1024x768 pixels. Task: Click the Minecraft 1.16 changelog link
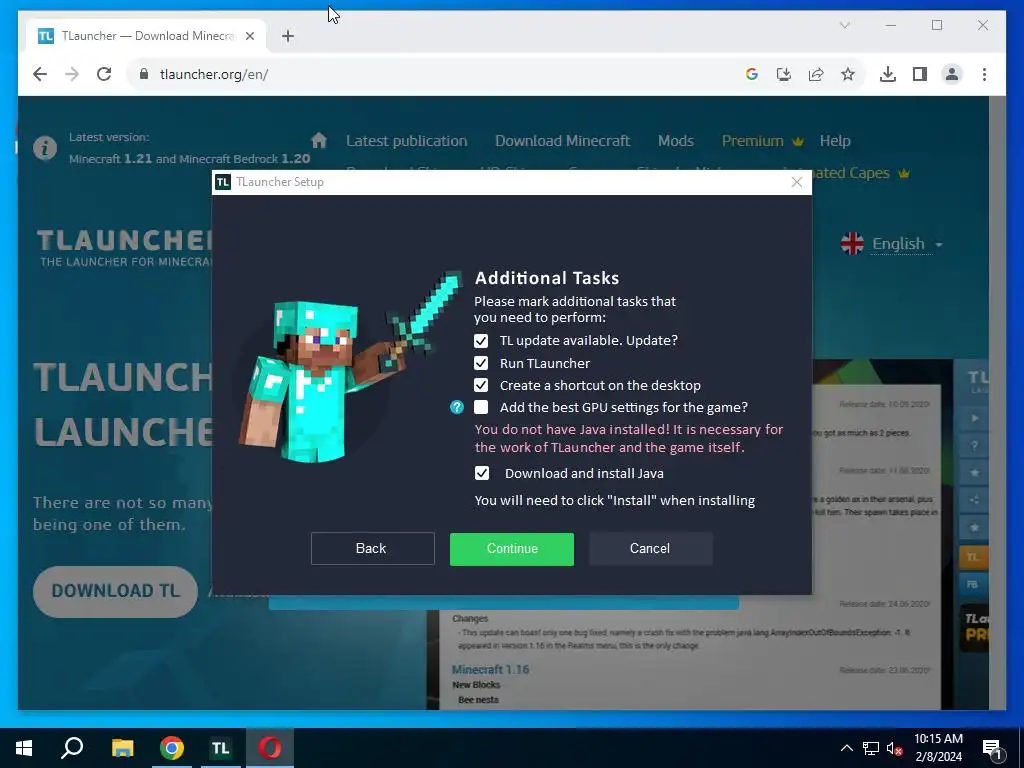click(x=490, y=669)
